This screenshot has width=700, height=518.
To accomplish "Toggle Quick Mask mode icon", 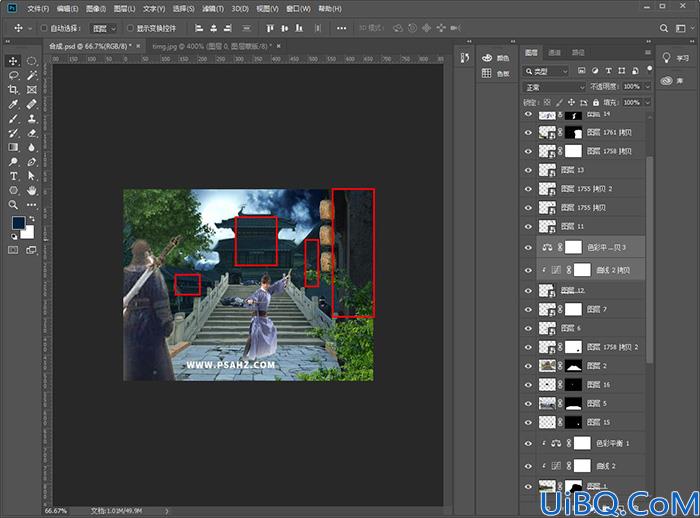I will [x=13, y=250].
